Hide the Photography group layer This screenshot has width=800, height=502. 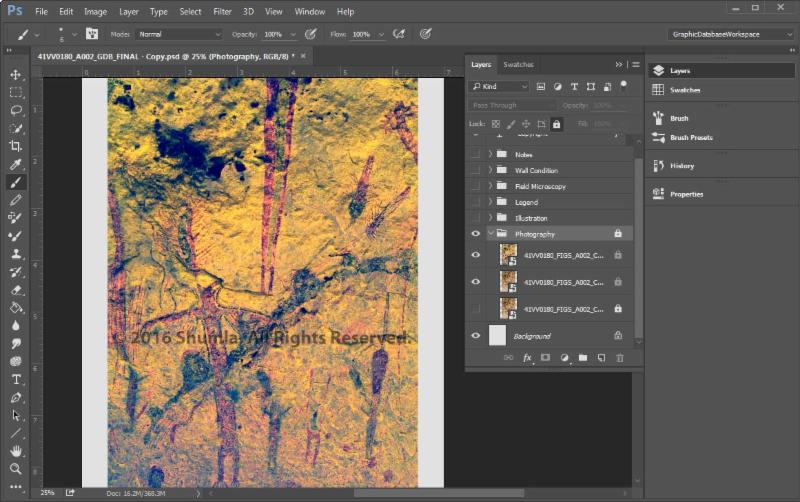[x=475, y=234]
